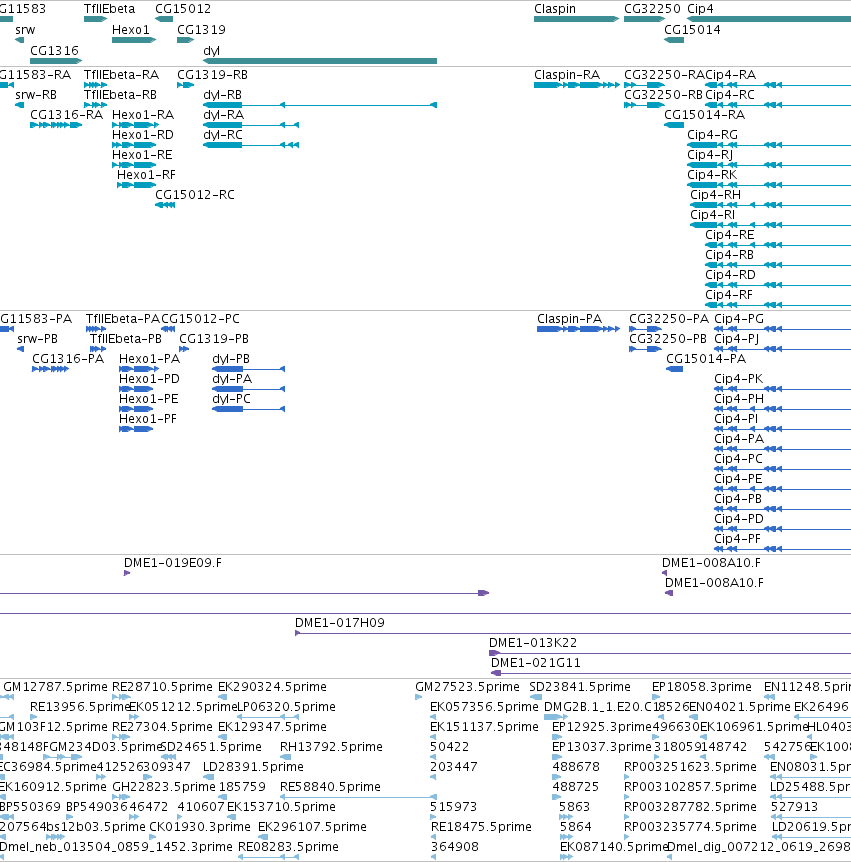
Task: Click the Cip4-RJ transcript label
Action: tap(710, 155)
